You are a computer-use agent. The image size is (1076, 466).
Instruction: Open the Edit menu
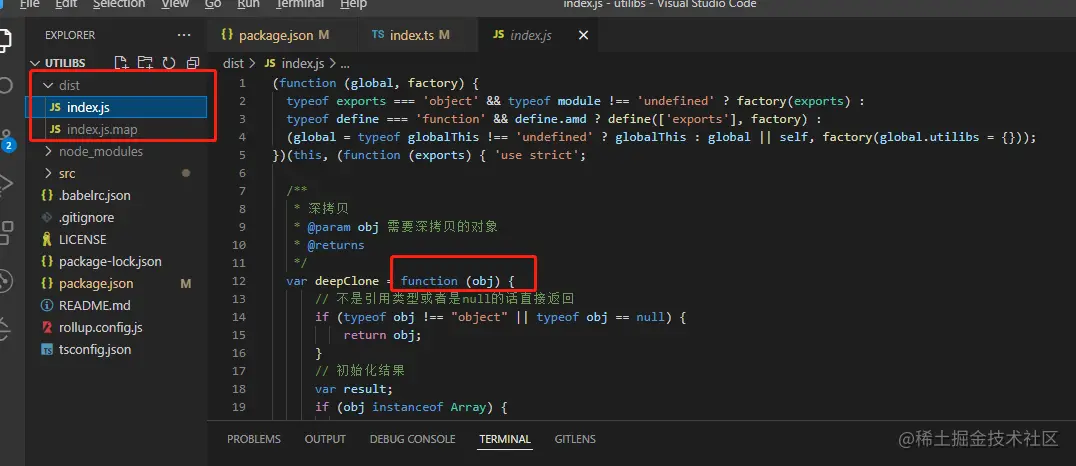pos(66,4)
